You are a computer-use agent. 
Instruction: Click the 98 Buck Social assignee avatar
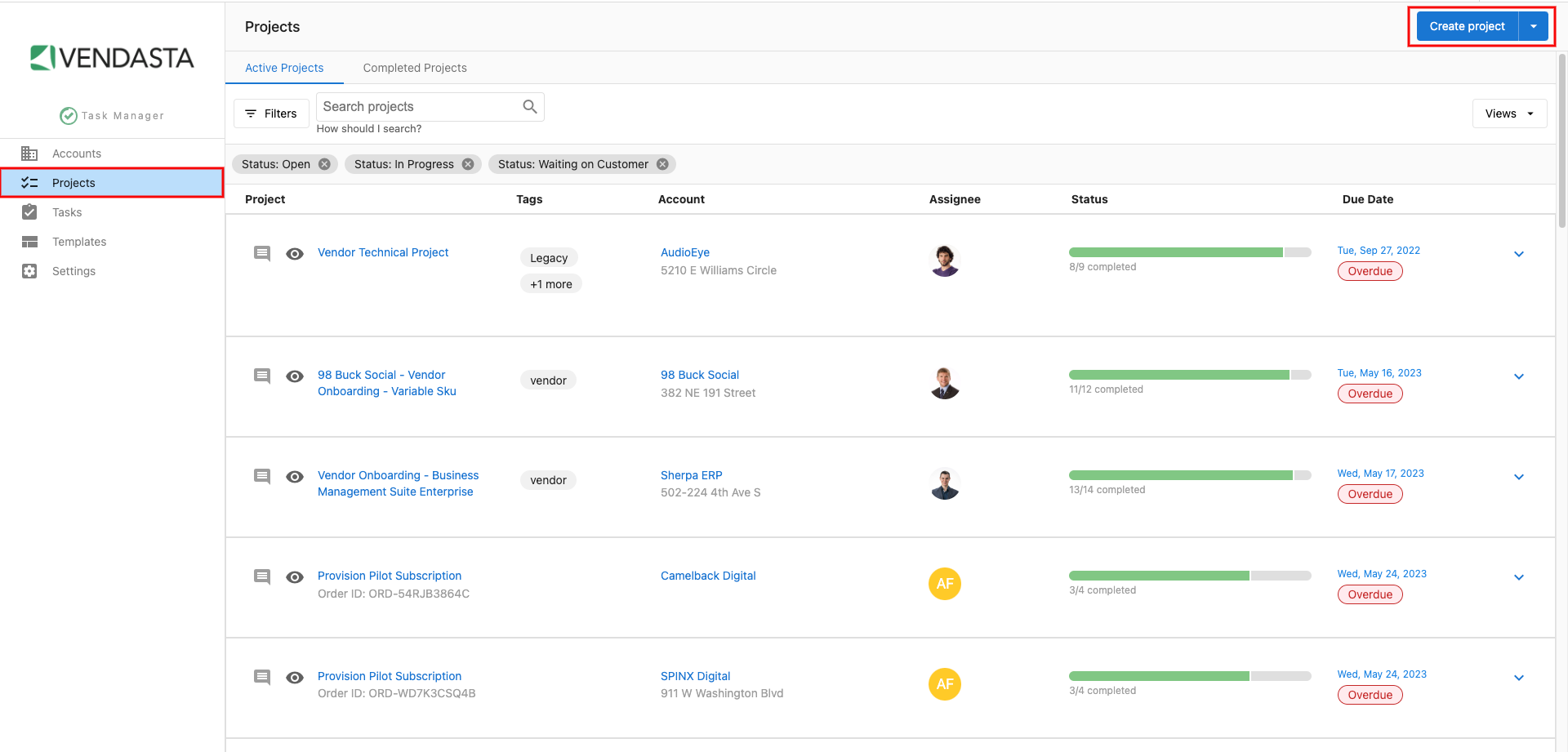tap(945, 383)
